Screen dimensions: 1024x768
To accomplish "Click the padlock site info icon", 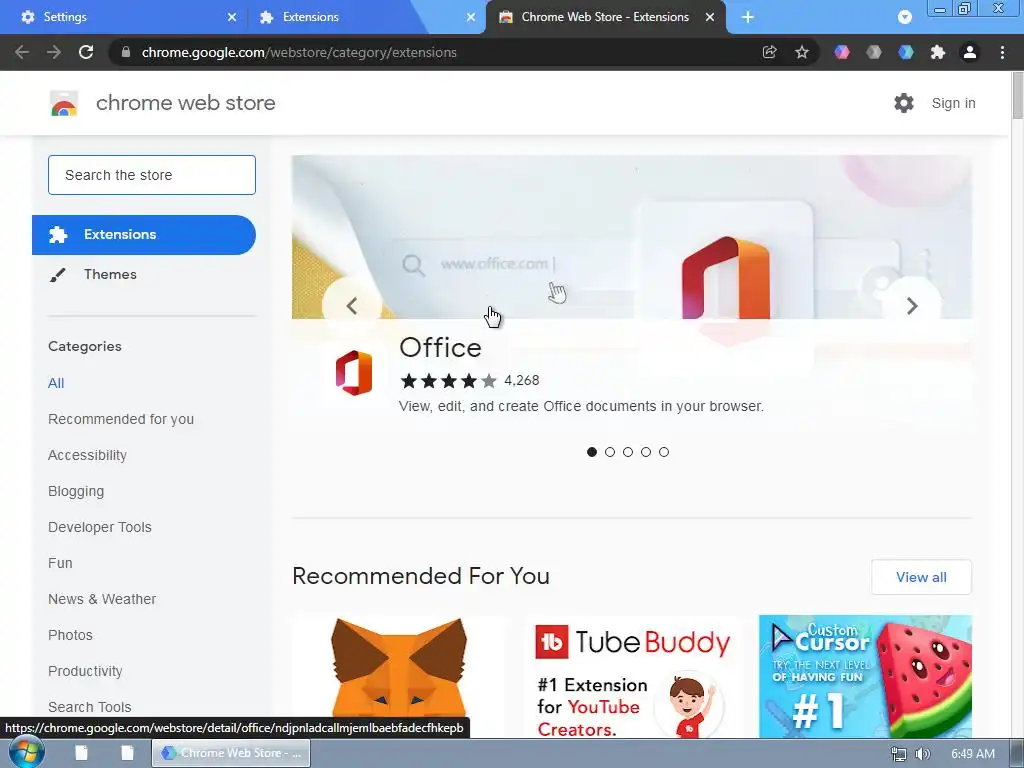I will (x=126, y=52).
